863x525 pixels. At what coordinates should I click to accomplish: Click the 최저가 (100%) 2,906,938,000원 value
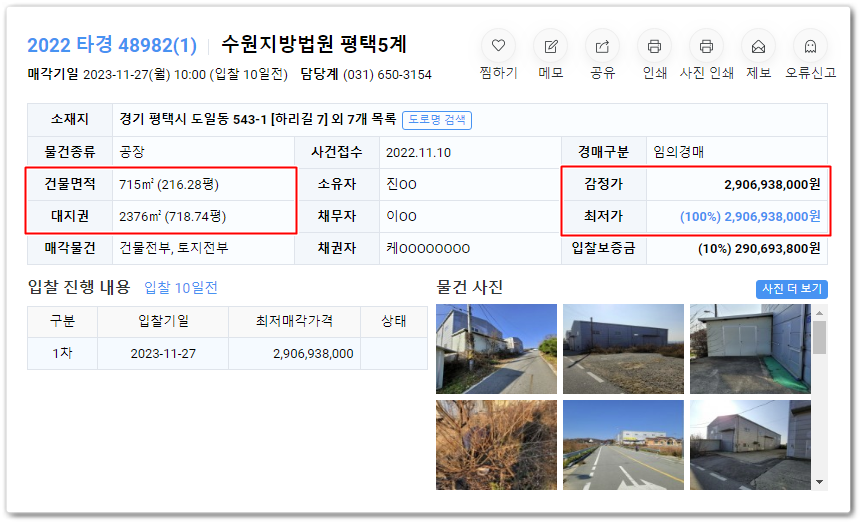[750, 216]
